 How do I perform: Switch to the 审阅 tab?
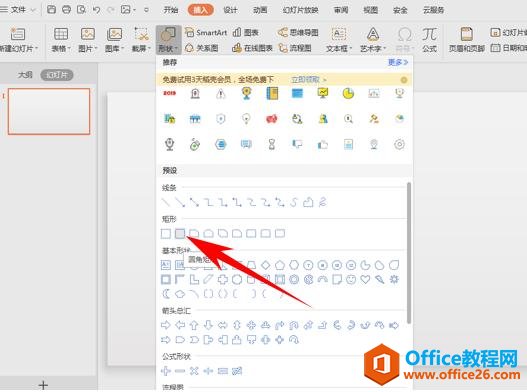(x=341, y=10)
